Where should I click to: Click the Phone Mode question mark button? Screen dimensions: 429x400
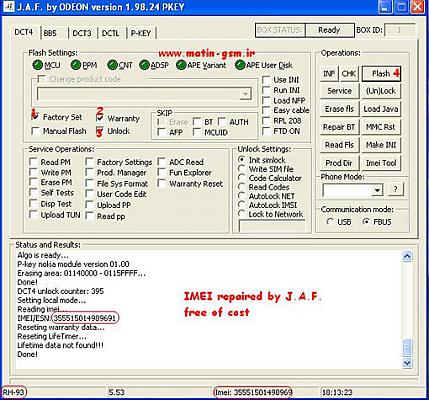click(x=395, y=189)
